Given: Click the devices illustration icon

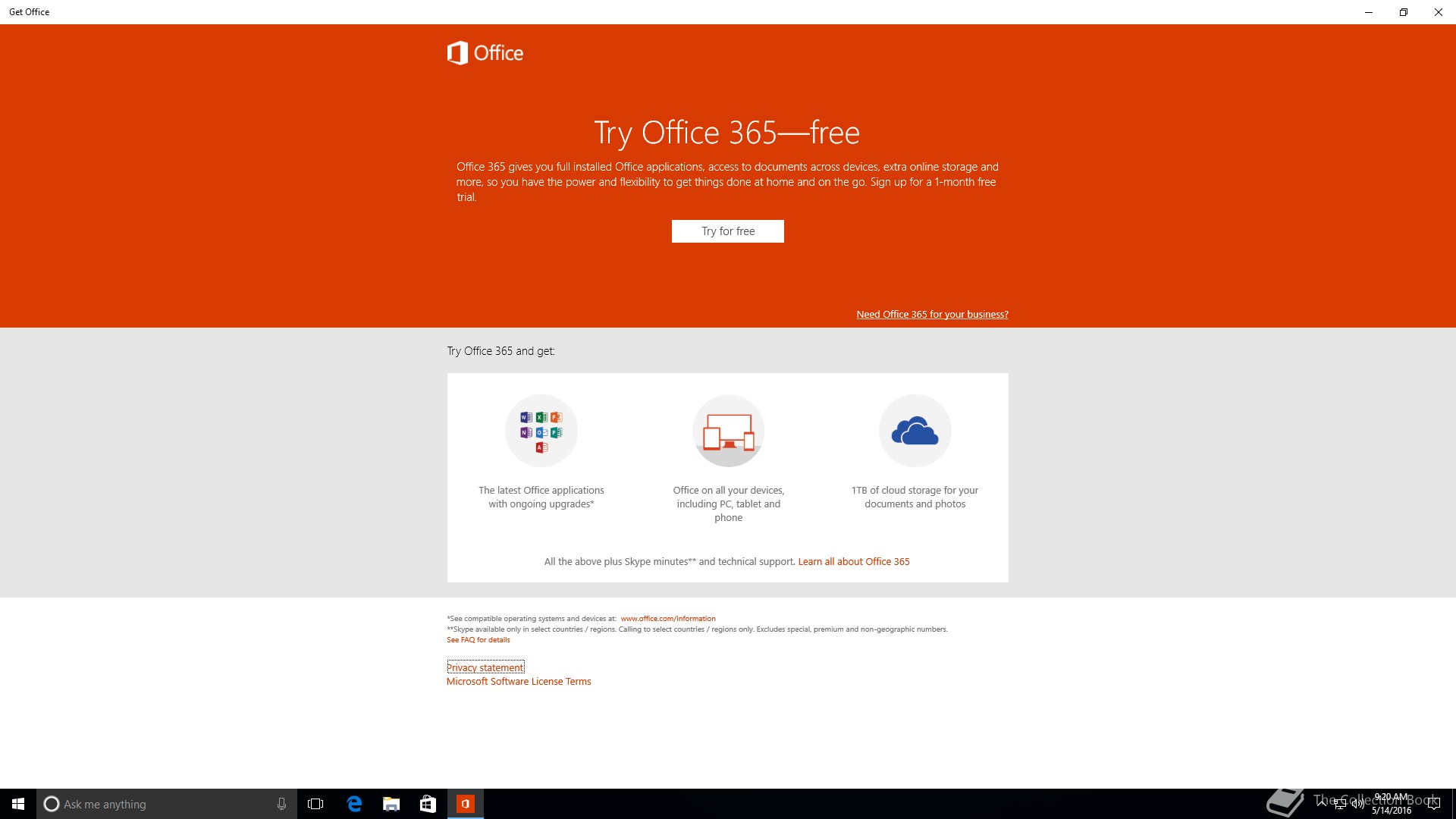Looking at the screenshot, I should coord(728,431).
